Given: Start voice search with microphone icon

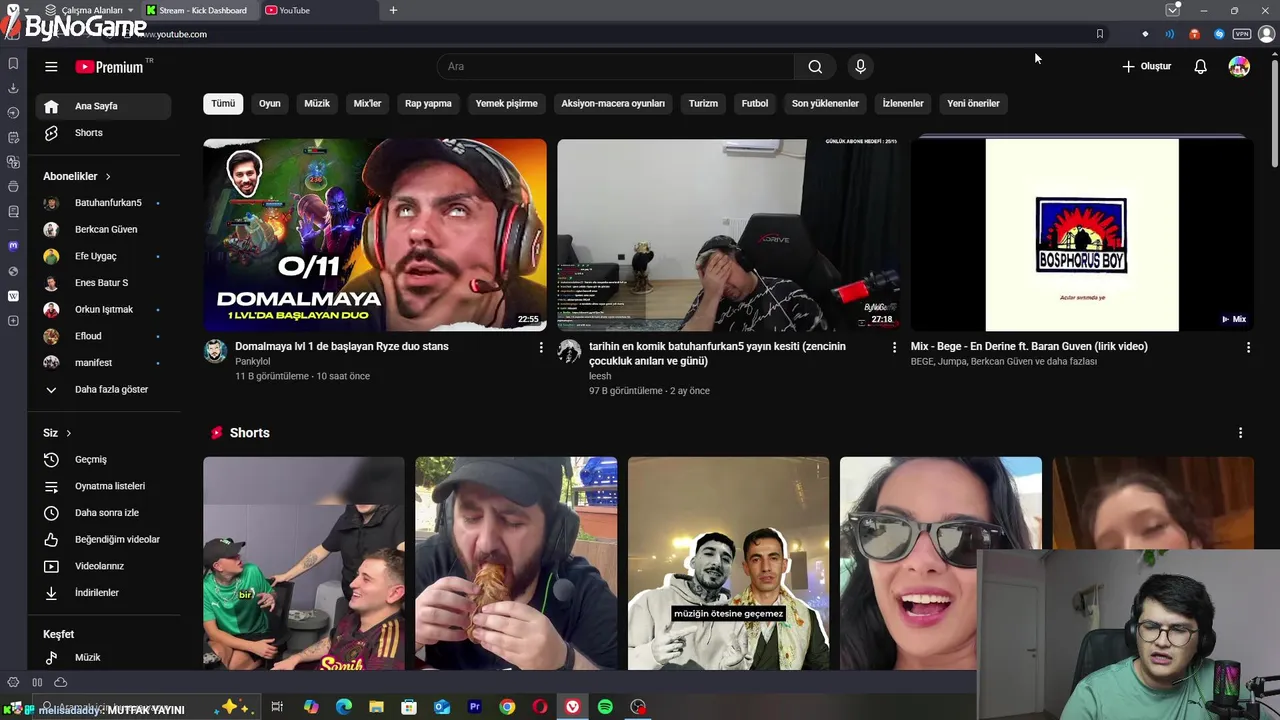Looking at the screenshot, I should 860,67.
